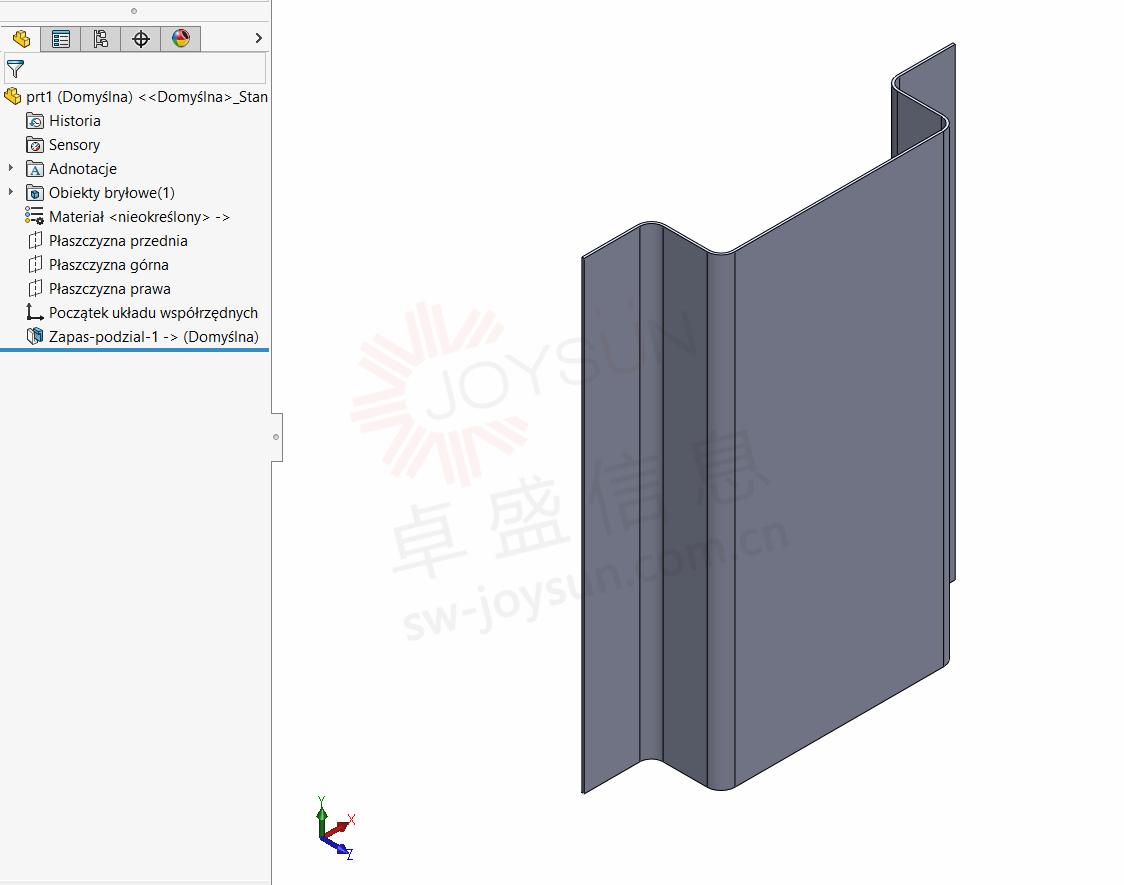Select the Obiekty bryłowe(1) folder

pyautogui.click(x=111, y=193)
